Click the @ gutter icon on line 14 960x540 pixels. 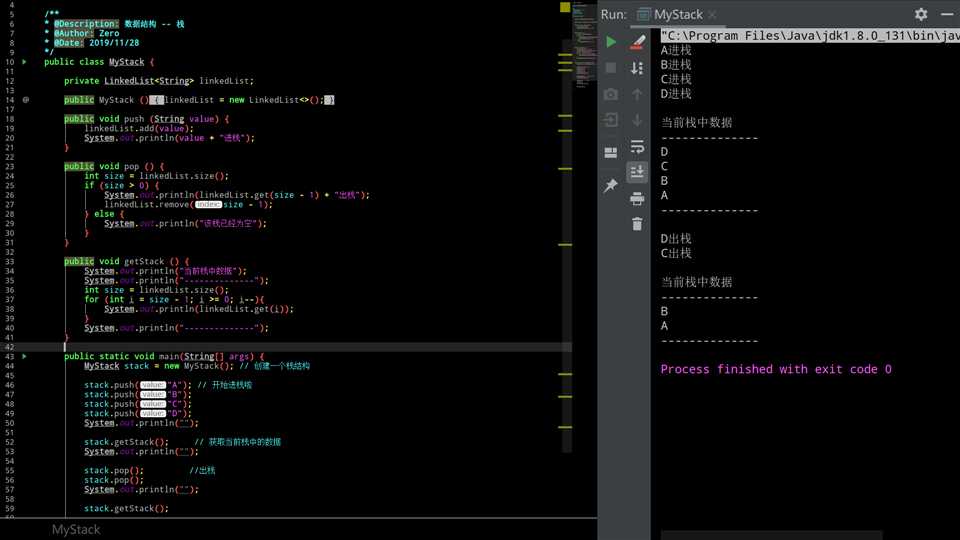pos(26,100)
